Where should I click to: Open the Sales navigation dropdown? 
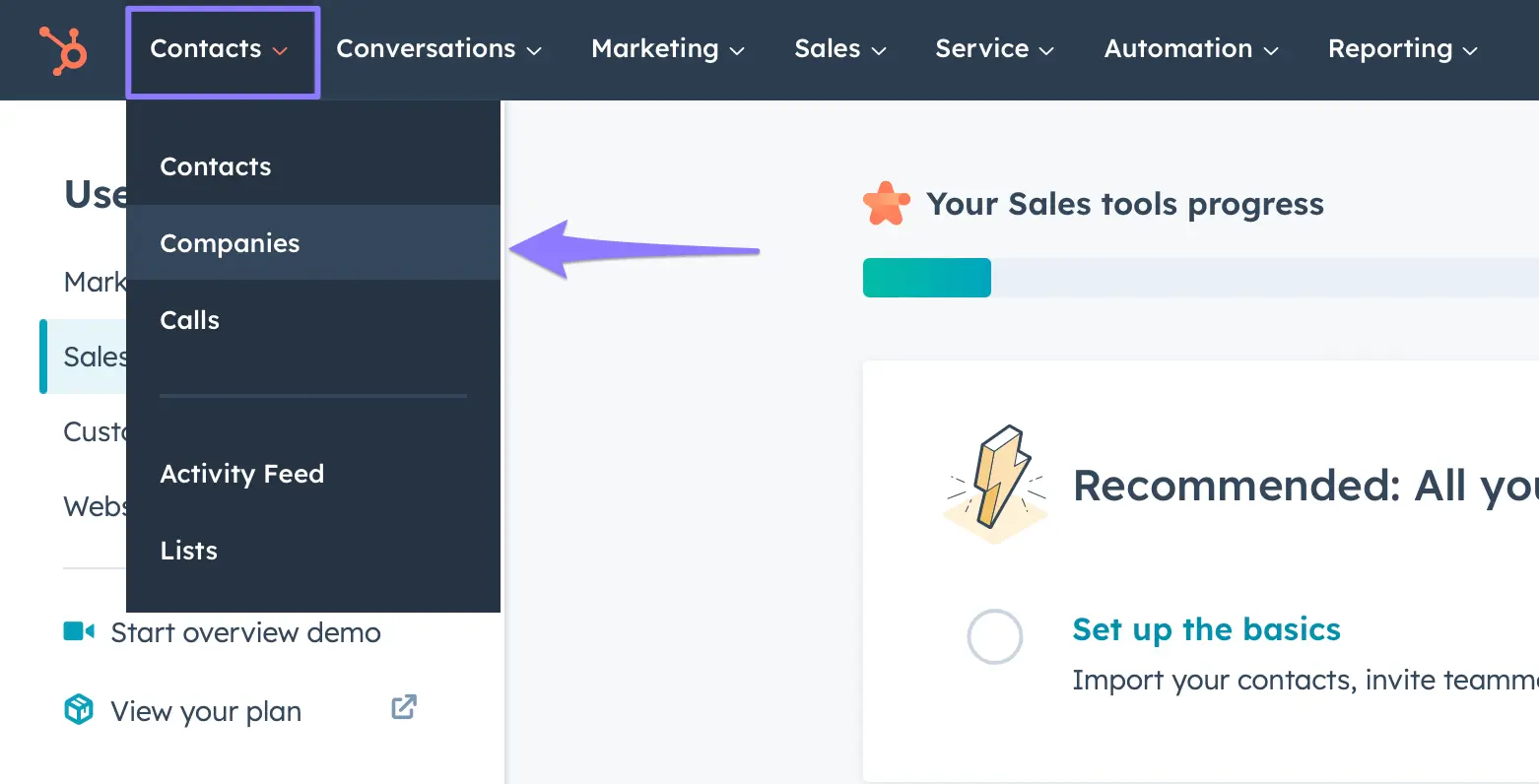click(840, 49)
